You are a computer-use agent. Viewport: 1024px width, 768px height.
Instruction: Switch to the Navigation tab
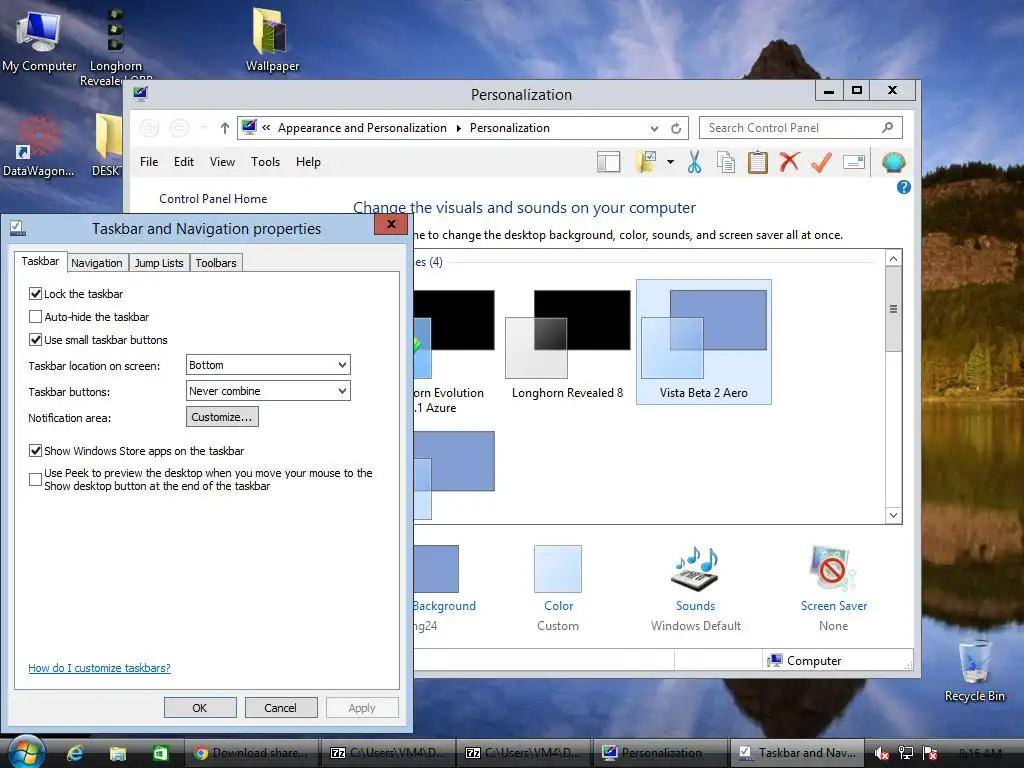pos(97,263)
